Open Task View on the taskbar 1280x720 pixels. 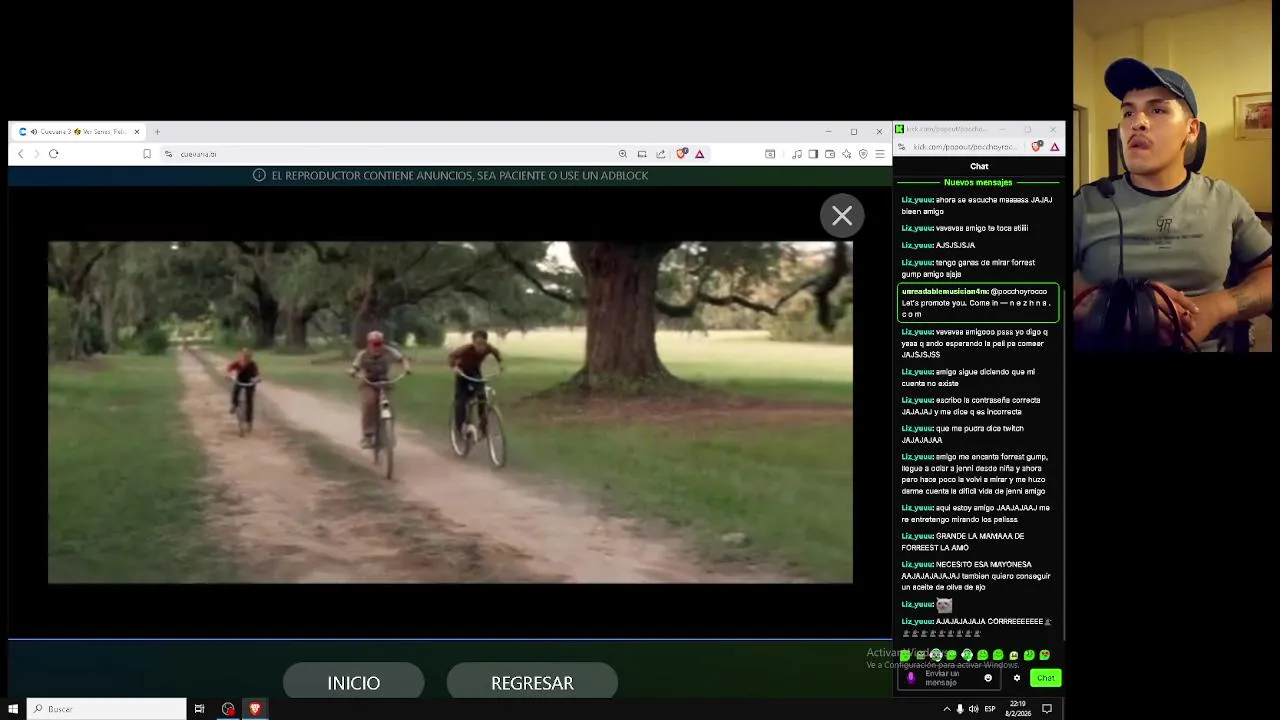tap(199, 709)
